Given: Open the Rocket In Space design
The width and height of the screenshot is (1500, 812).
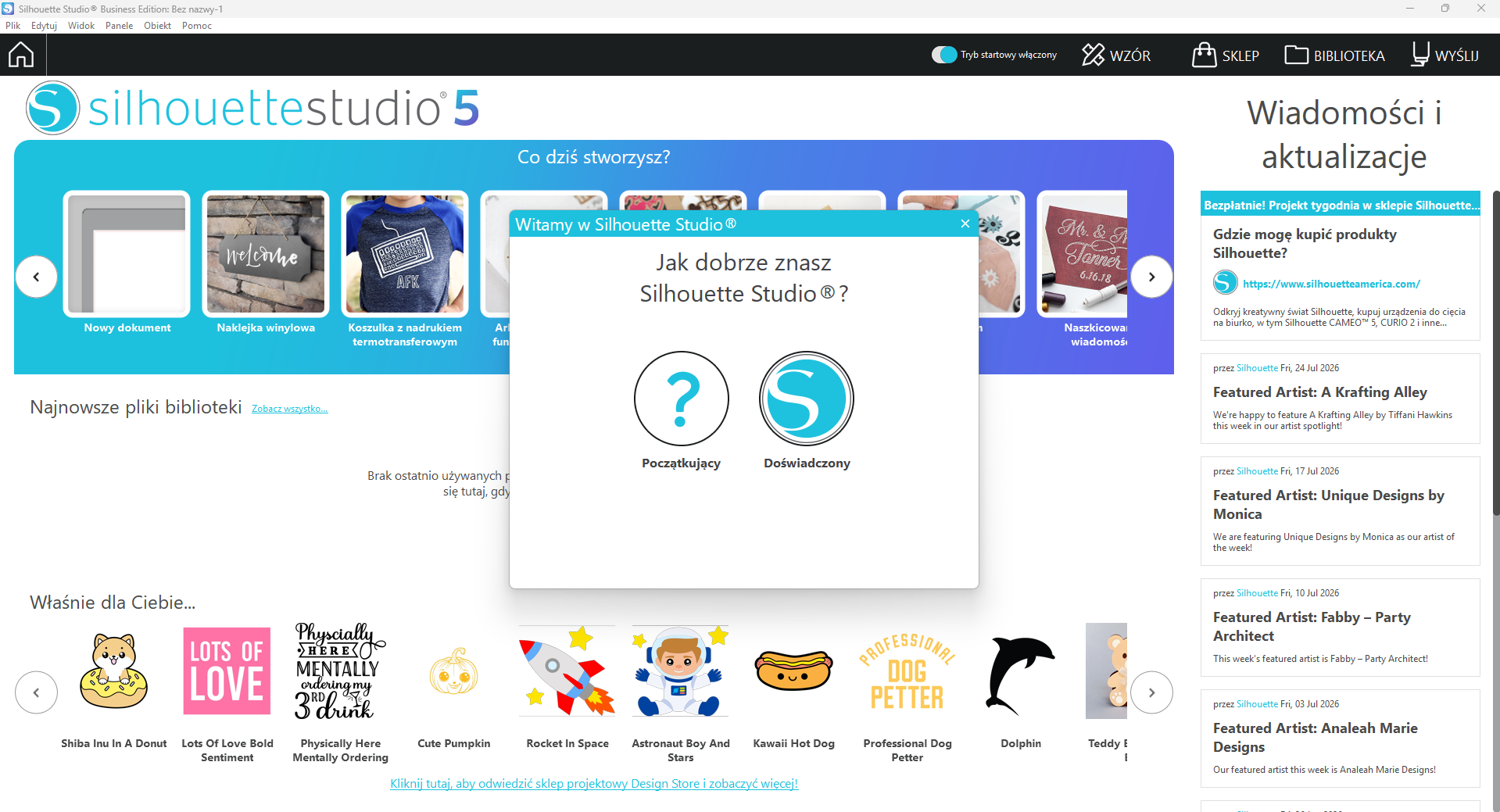Looking at the screenshot, I should tap(567, 671).
